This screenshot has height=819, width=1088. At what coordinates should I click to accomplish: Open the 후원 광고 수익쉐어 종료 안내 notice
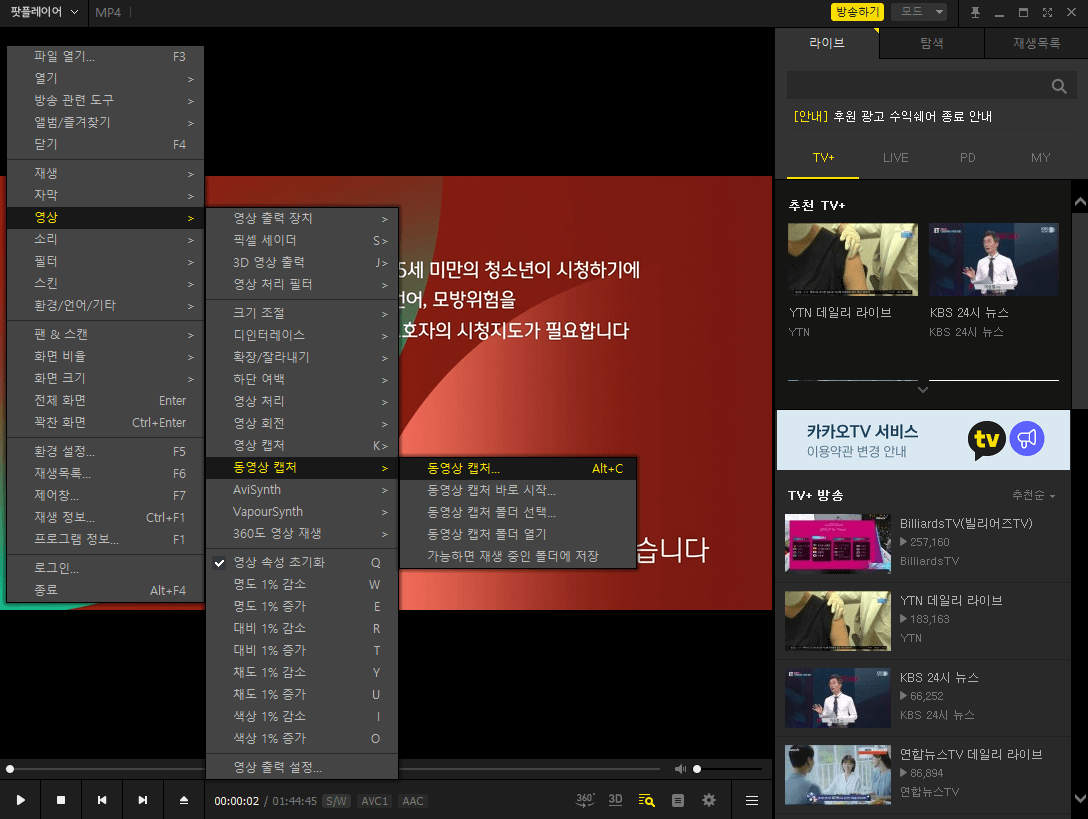892,117
